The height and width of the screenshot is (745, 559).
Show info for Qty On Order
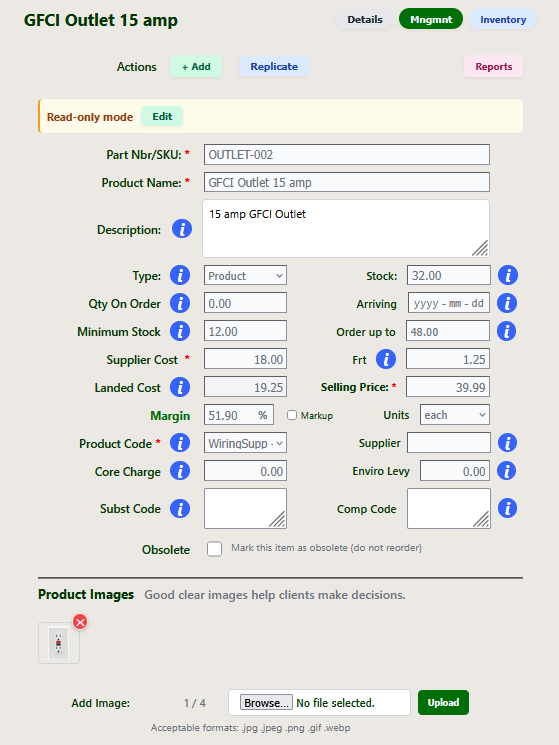pos(180,303)
